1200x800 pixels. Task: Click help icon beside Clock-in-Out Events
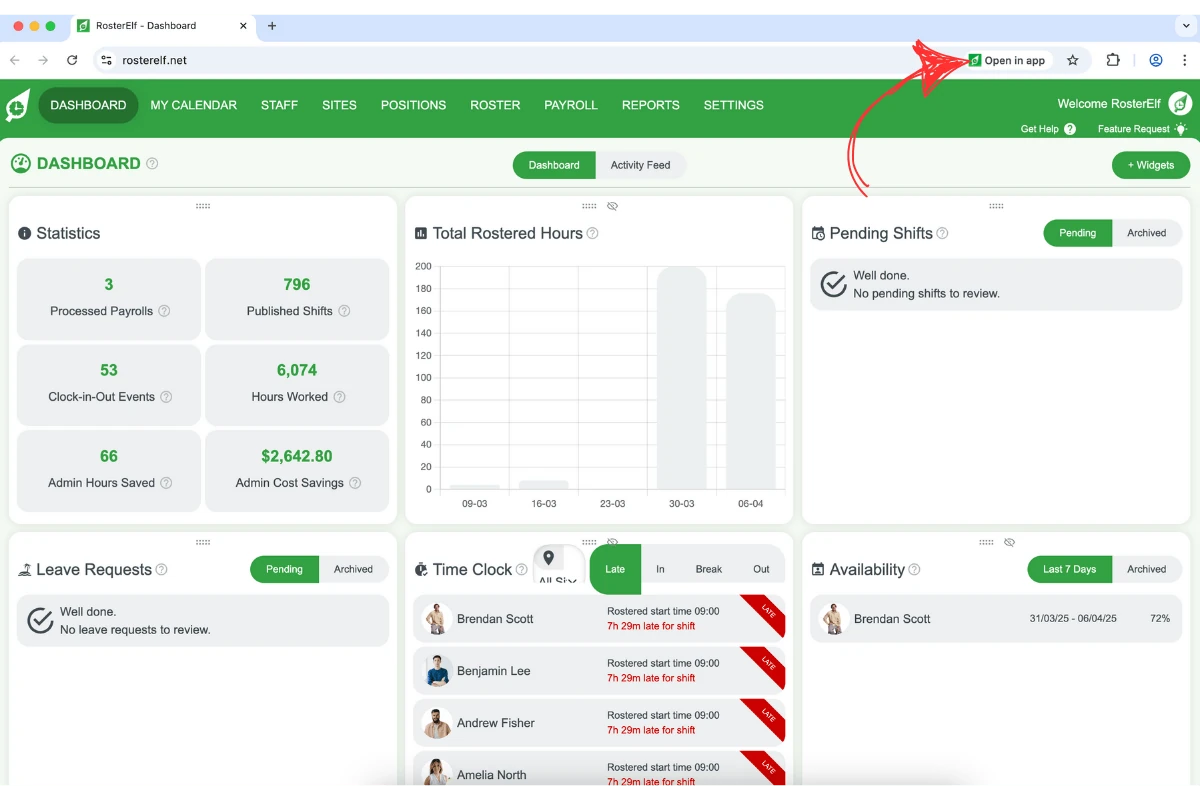(x=166, y=397)
